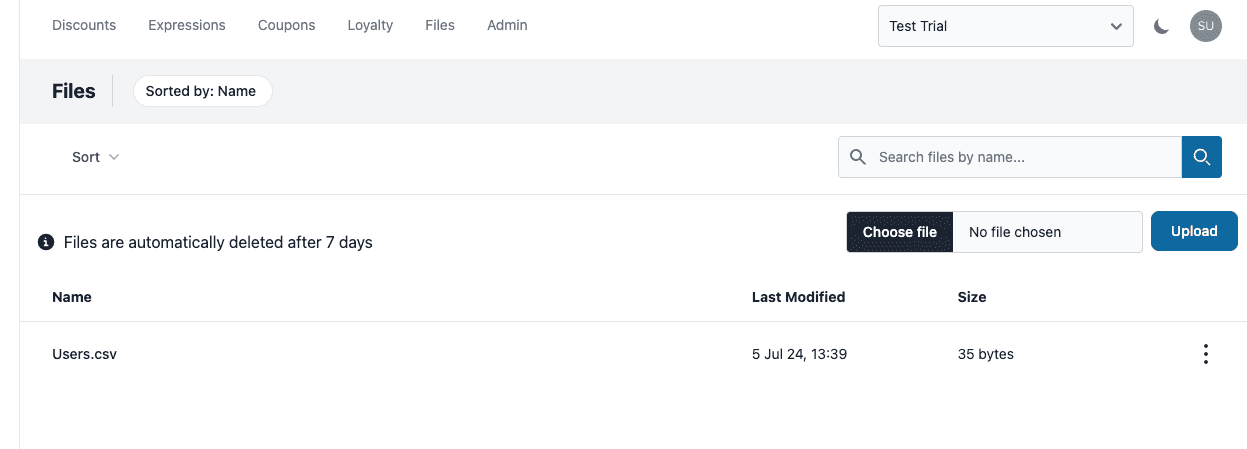Click the Upload button
Screen dimensions: 1247x449
point(1194,231)
